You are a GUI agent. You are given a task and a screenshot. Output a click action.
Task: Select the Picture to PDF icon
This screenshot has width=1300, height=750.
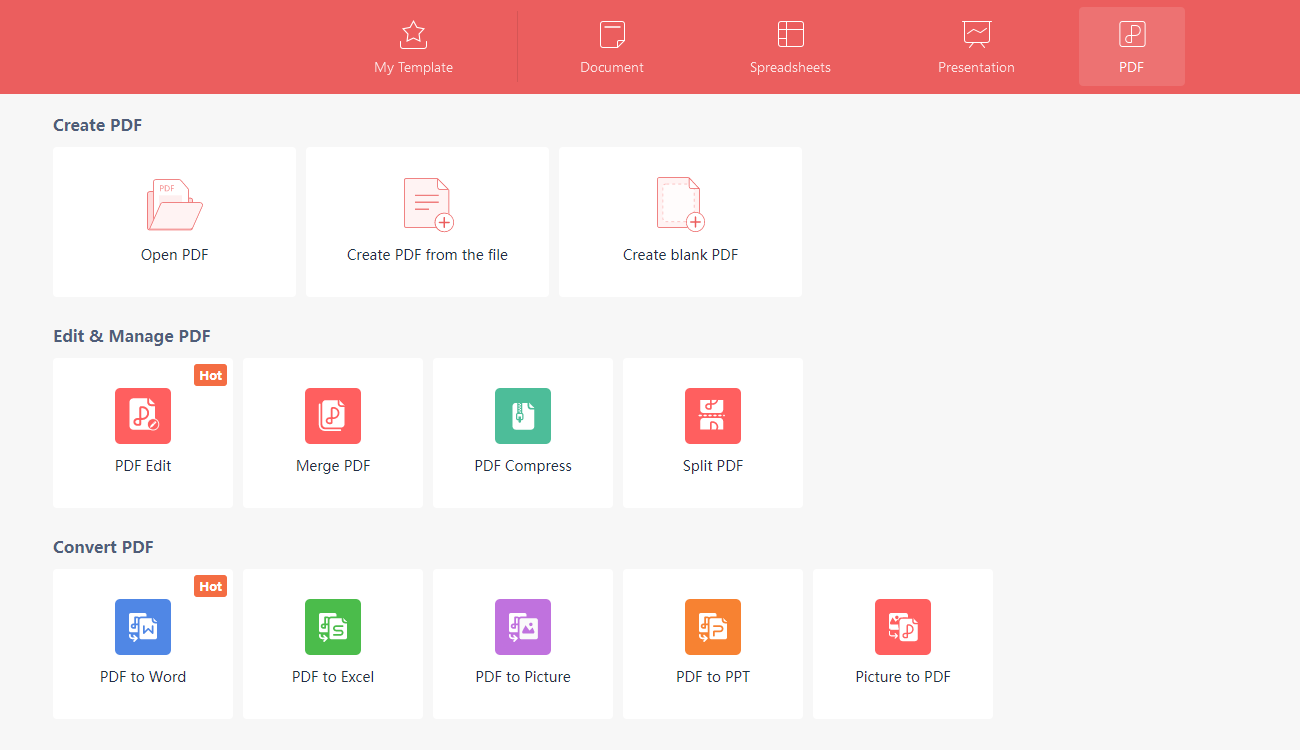click(902, 627)
